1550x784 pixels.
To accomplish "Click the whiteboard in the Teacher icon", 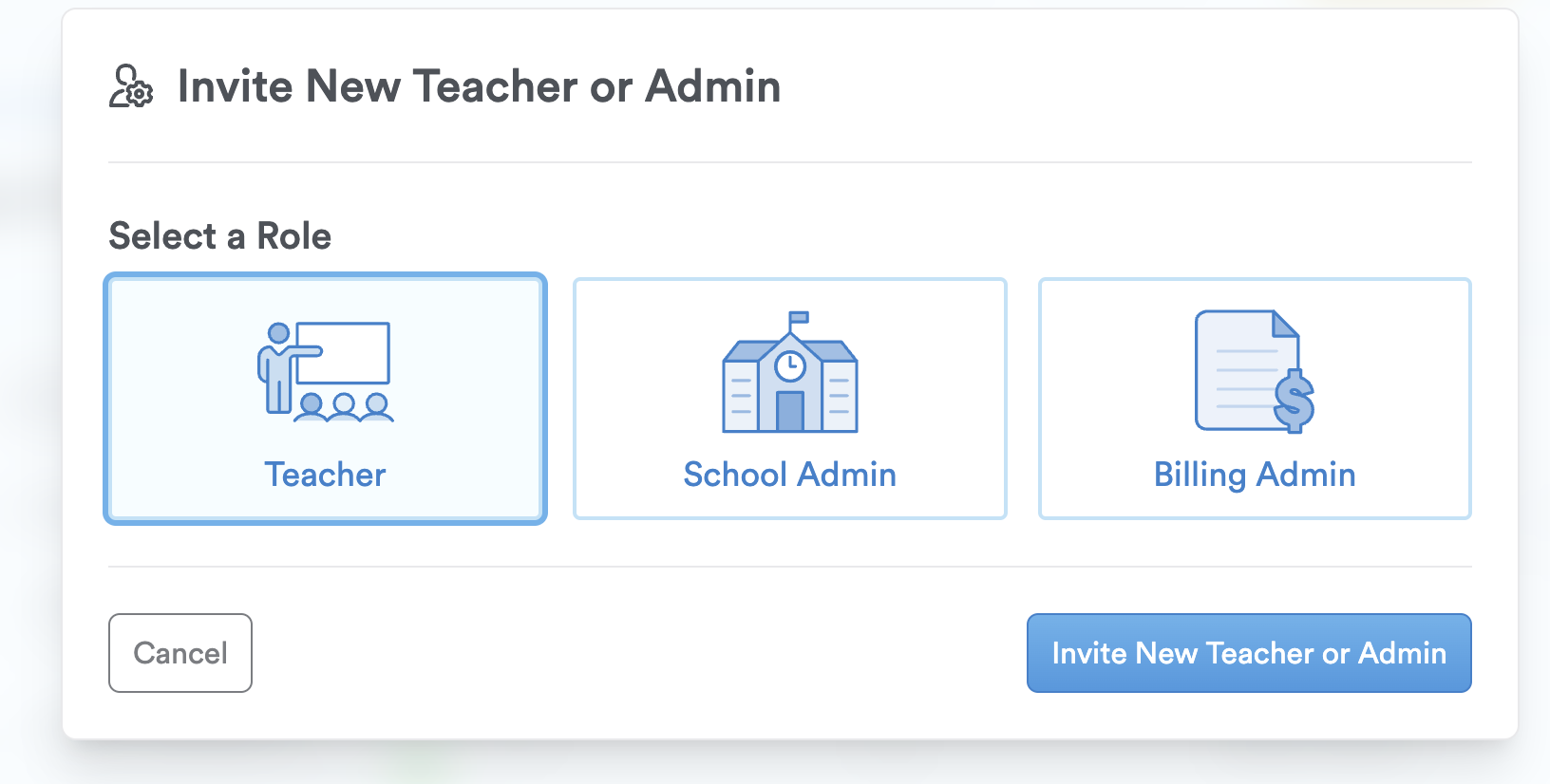I will click(x=344, y=353).
